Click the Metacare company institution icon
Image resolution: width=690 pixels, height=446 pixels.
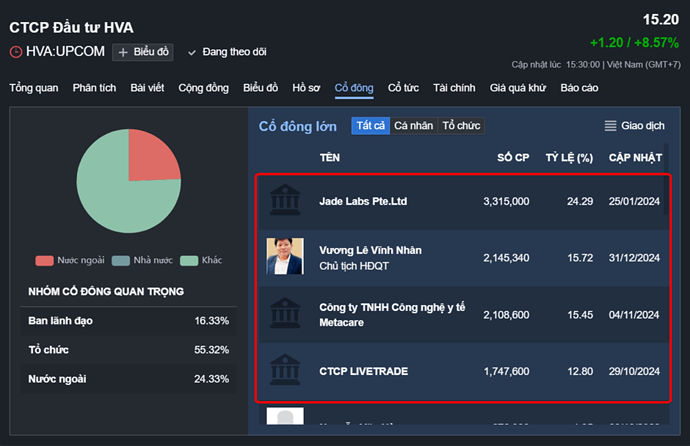coord(285,314)
